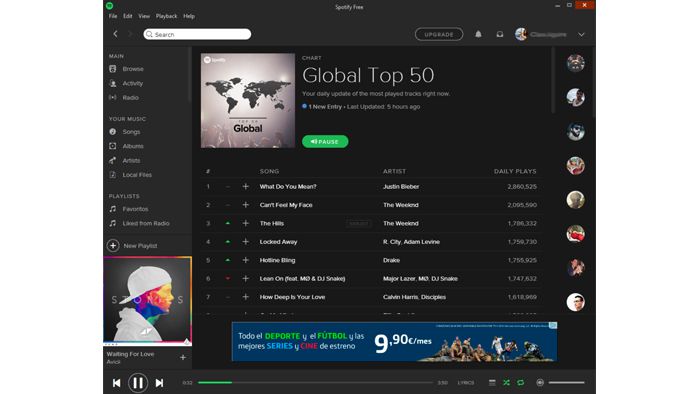Open the Favoritos playlist
Screen dimensions: 700x394
[135, 209]
